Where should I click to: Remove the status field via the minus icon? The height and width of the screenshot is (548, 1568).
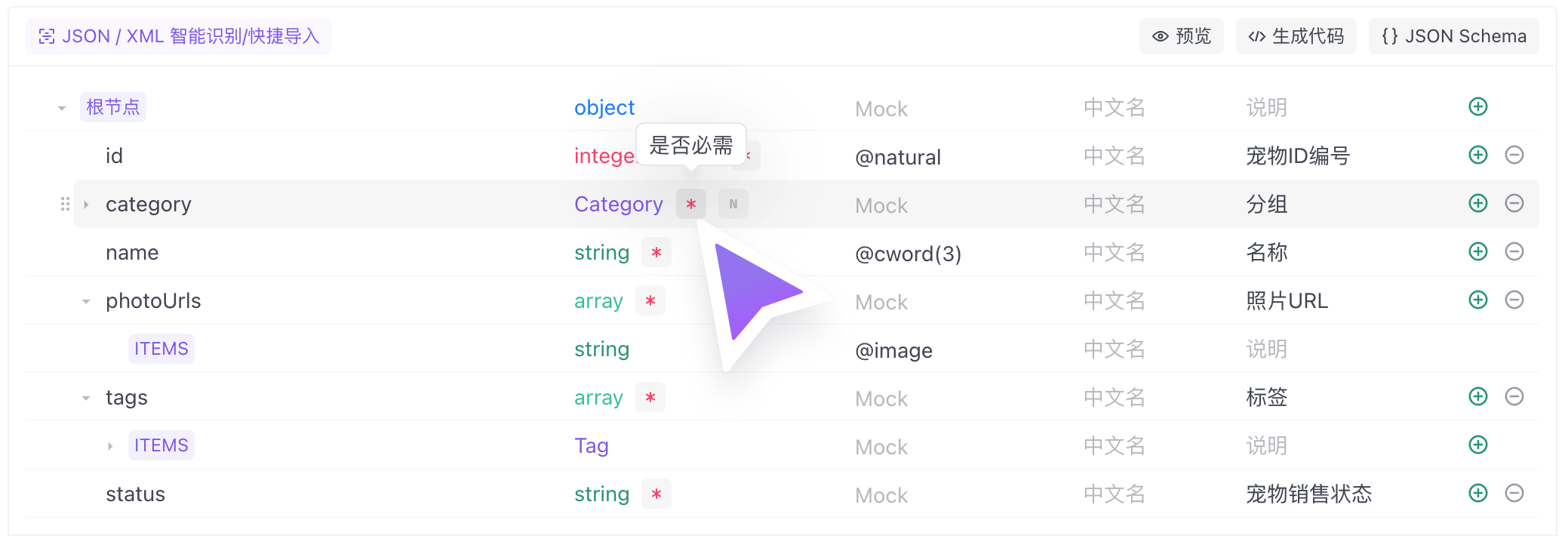(x=1514, y=494)
